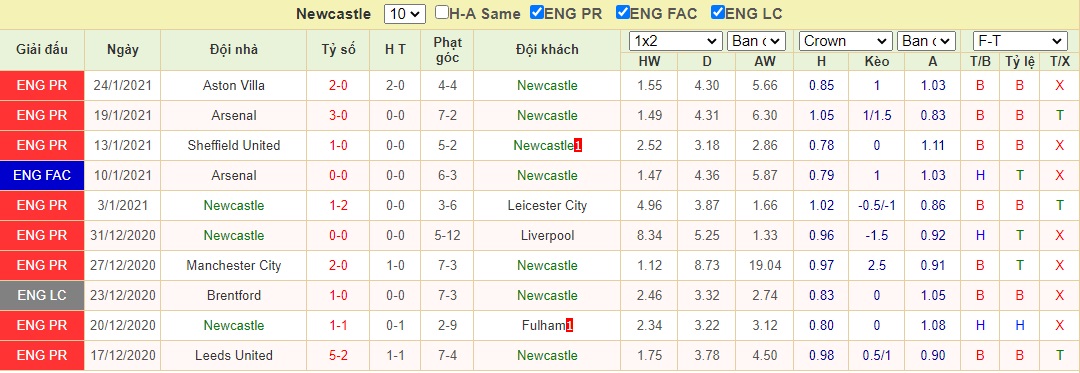Click the blue ENG FAC league badge
The height and width of the screenshot is (373, 1080).
coord(42,175)
